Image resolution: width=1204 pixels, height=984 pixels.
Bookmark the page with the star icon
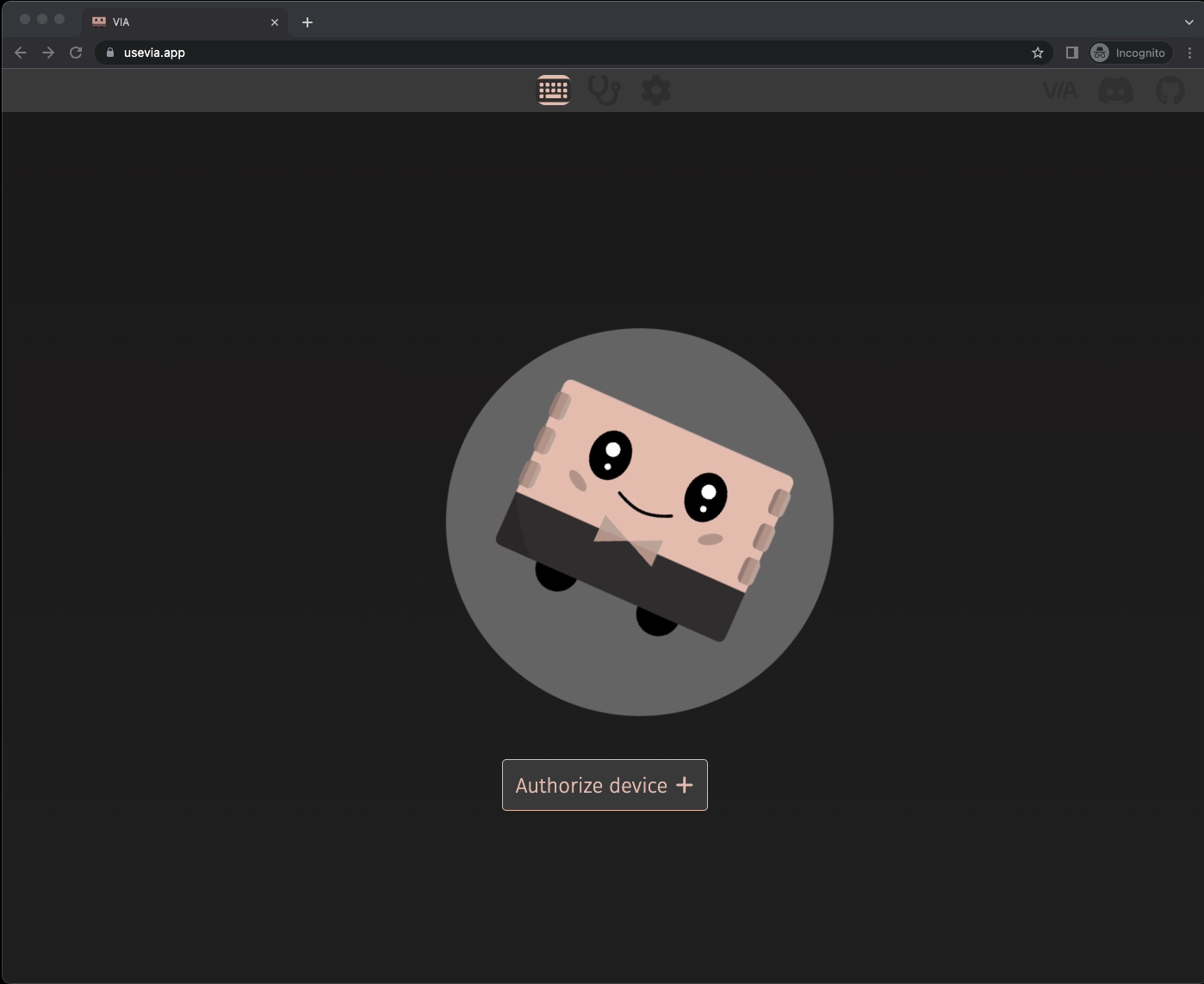pos(1037,53)
